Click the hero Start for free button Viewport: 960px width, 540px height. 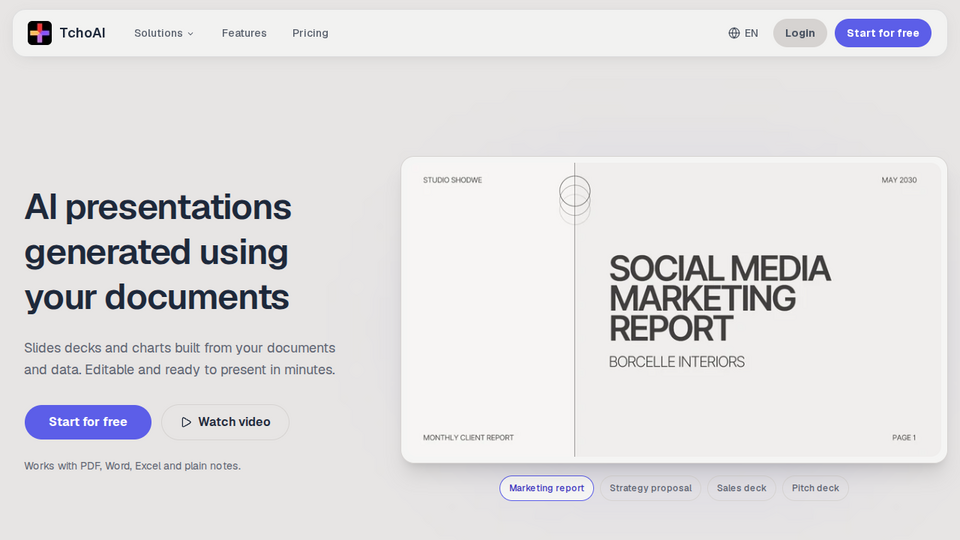click(88, 422)
